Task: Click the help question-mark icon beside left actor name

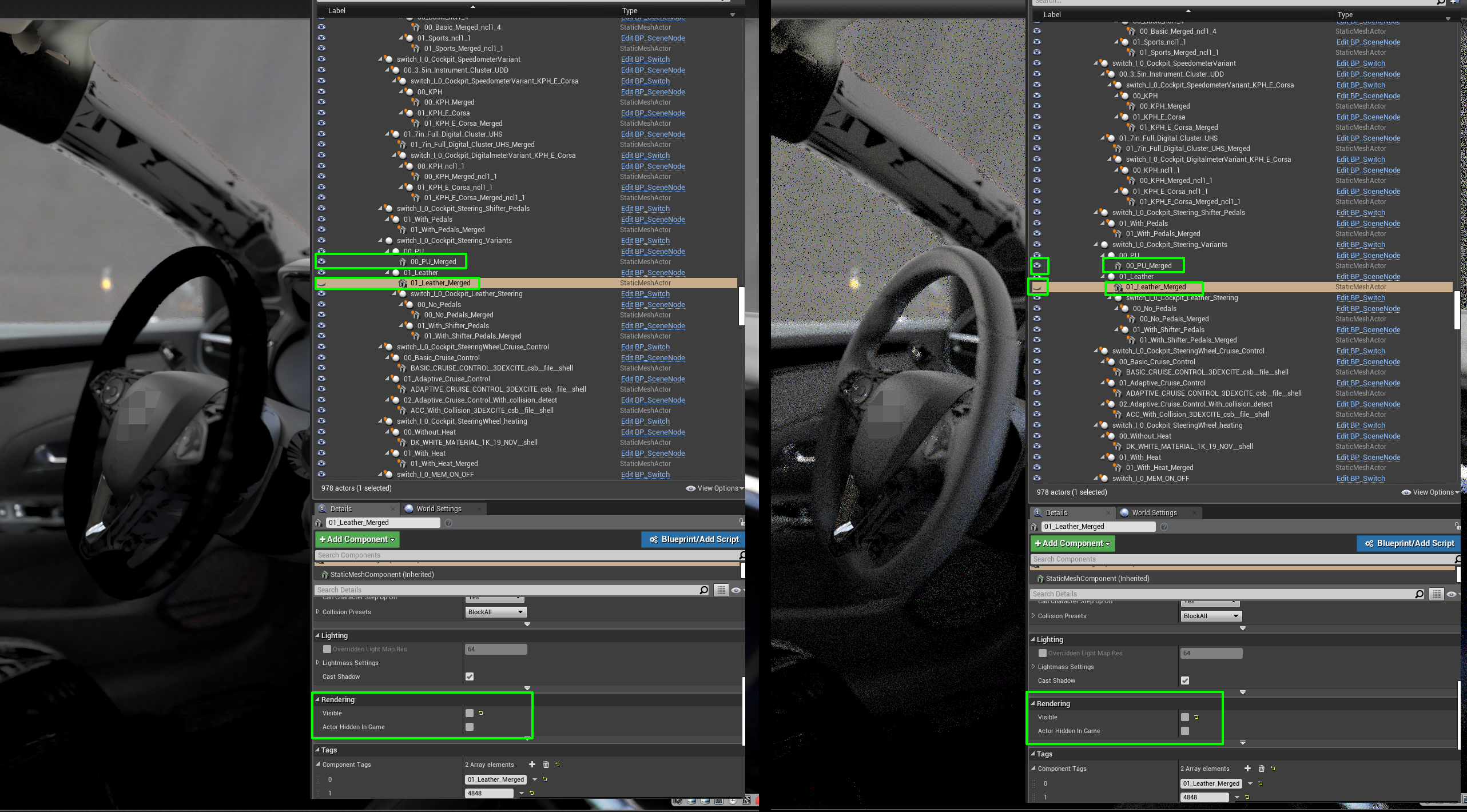Action: [448, 523]
